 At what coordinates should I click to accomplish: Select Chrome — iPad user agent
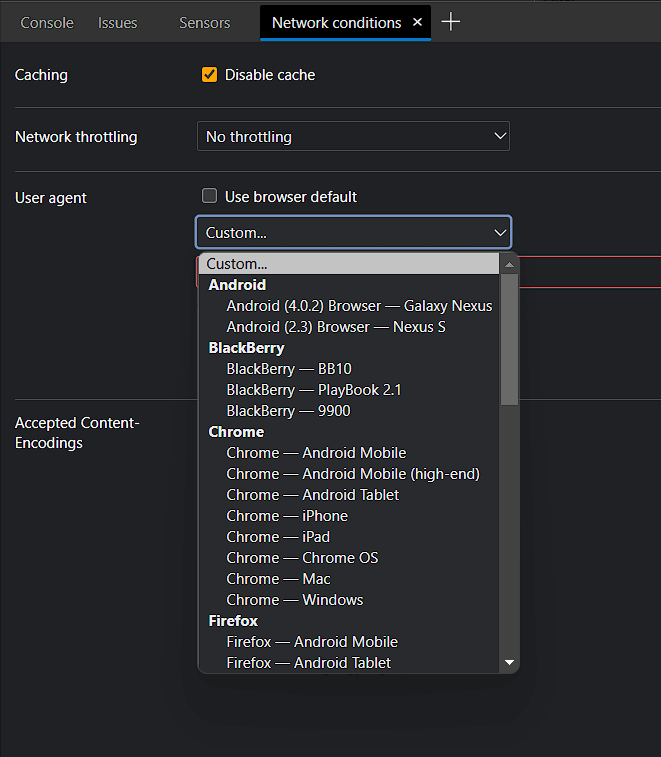278,537
